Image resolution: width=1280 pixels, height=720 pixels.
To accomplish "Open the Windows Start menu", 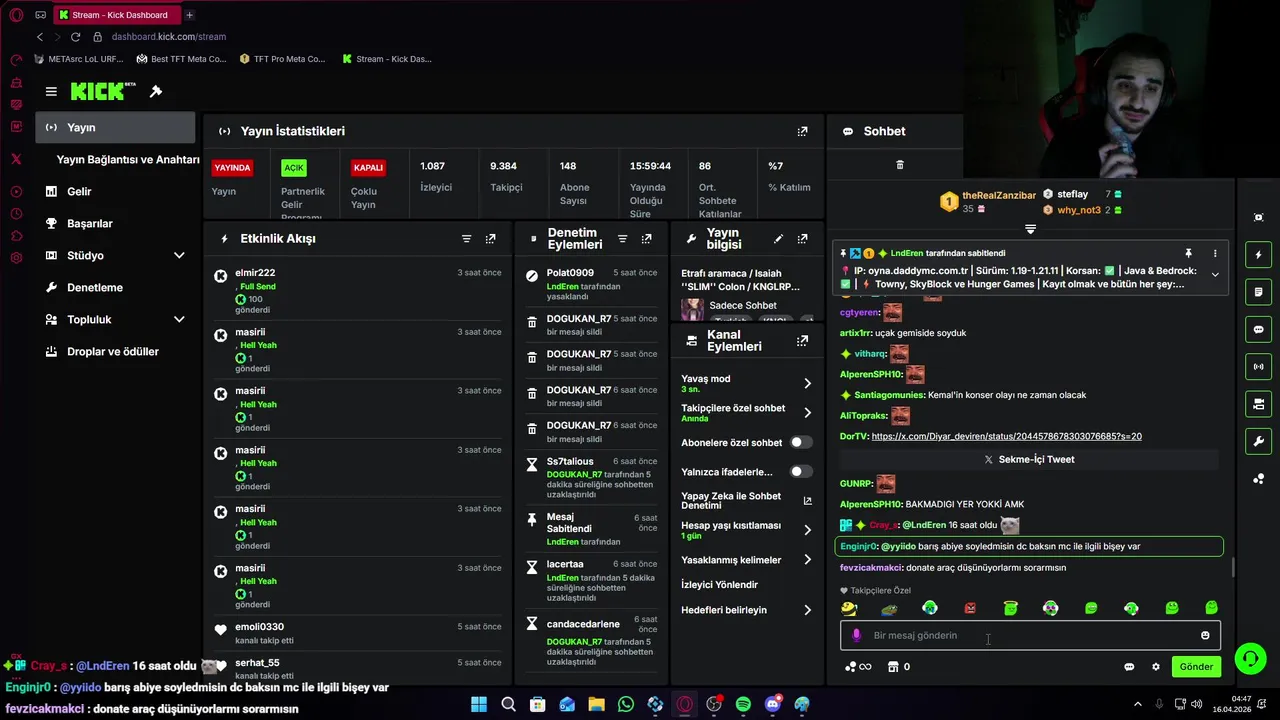I will tap(479, 704).
